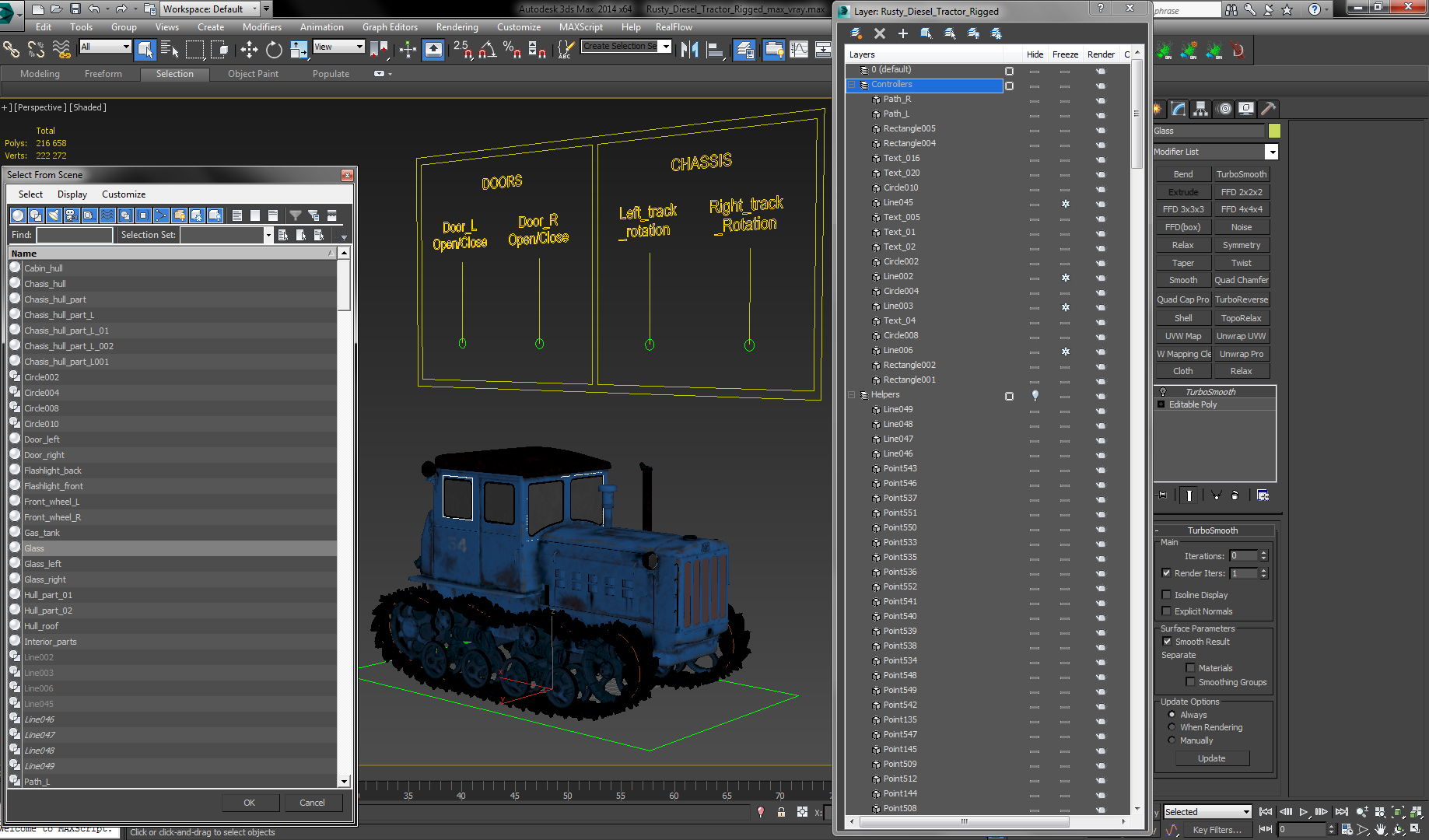Open the Graph Editors menu
This screenshot has width=1429, height=840.
pos(390,27)
